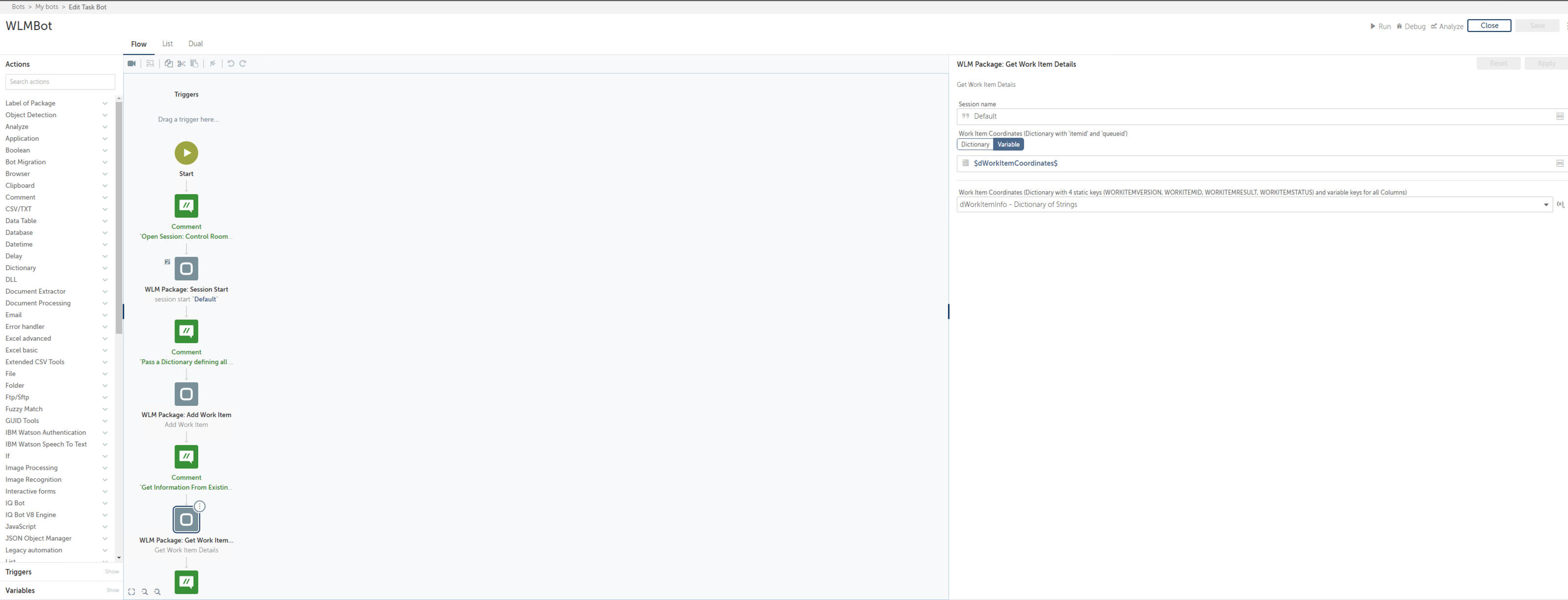Select the WLM Package: Add Work Item node
Viewport: 1568px width, 600px height.
pos(186,394)
